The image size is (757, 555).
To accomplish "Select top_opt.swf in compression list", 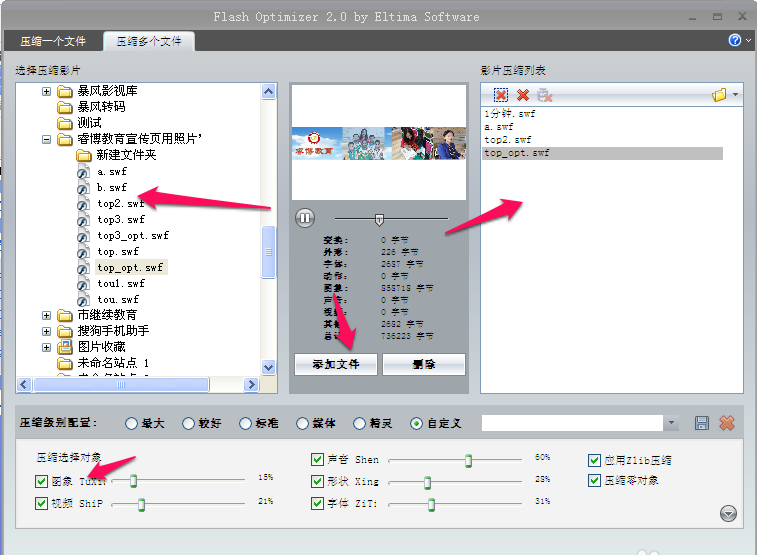I will pos(603,153).
